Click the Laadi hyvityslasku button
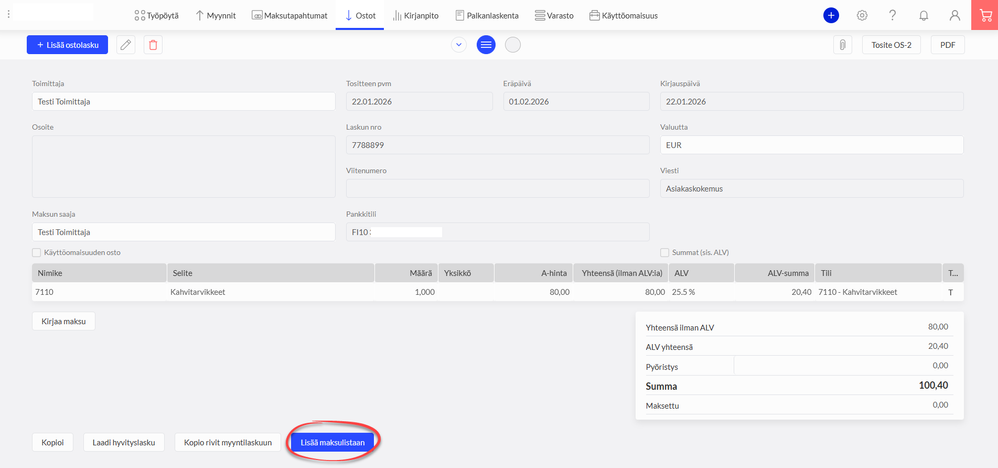This screenshot has height=468, width=998. tap(124, 442)
